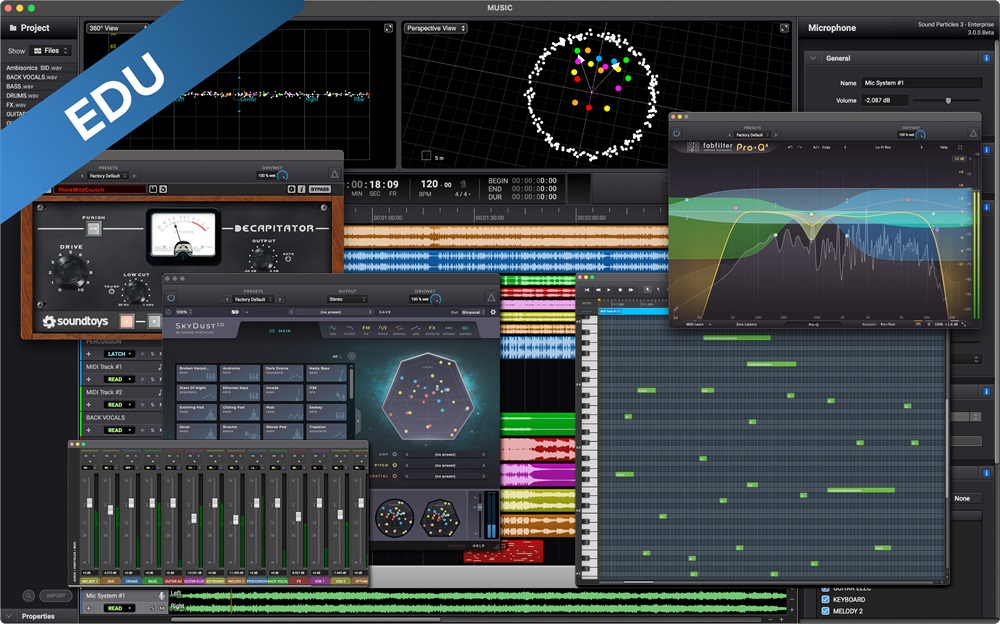The width and height of the screenshot is (1000, 624).
Task: Open the FM tab in SkyDust
Action: click(366, 329)
